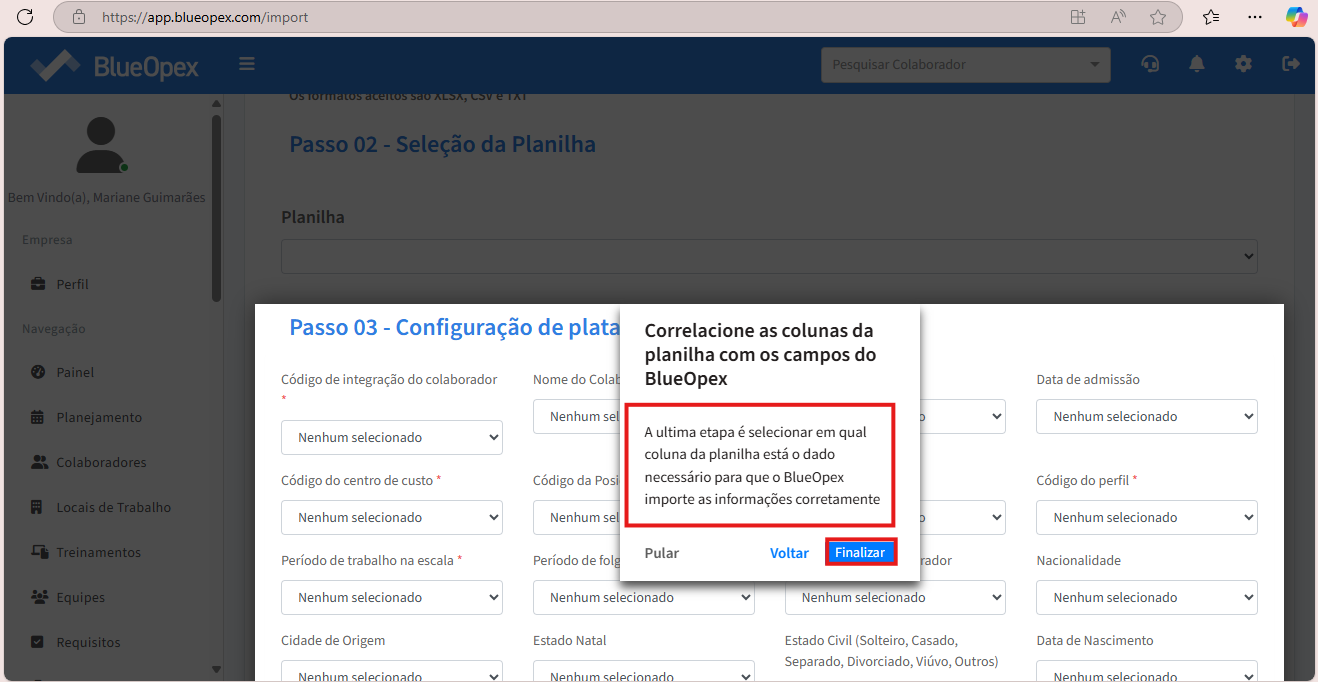
Task: Open dropdown left of Nacionalidade dropdown
Action: pos(895,597)
